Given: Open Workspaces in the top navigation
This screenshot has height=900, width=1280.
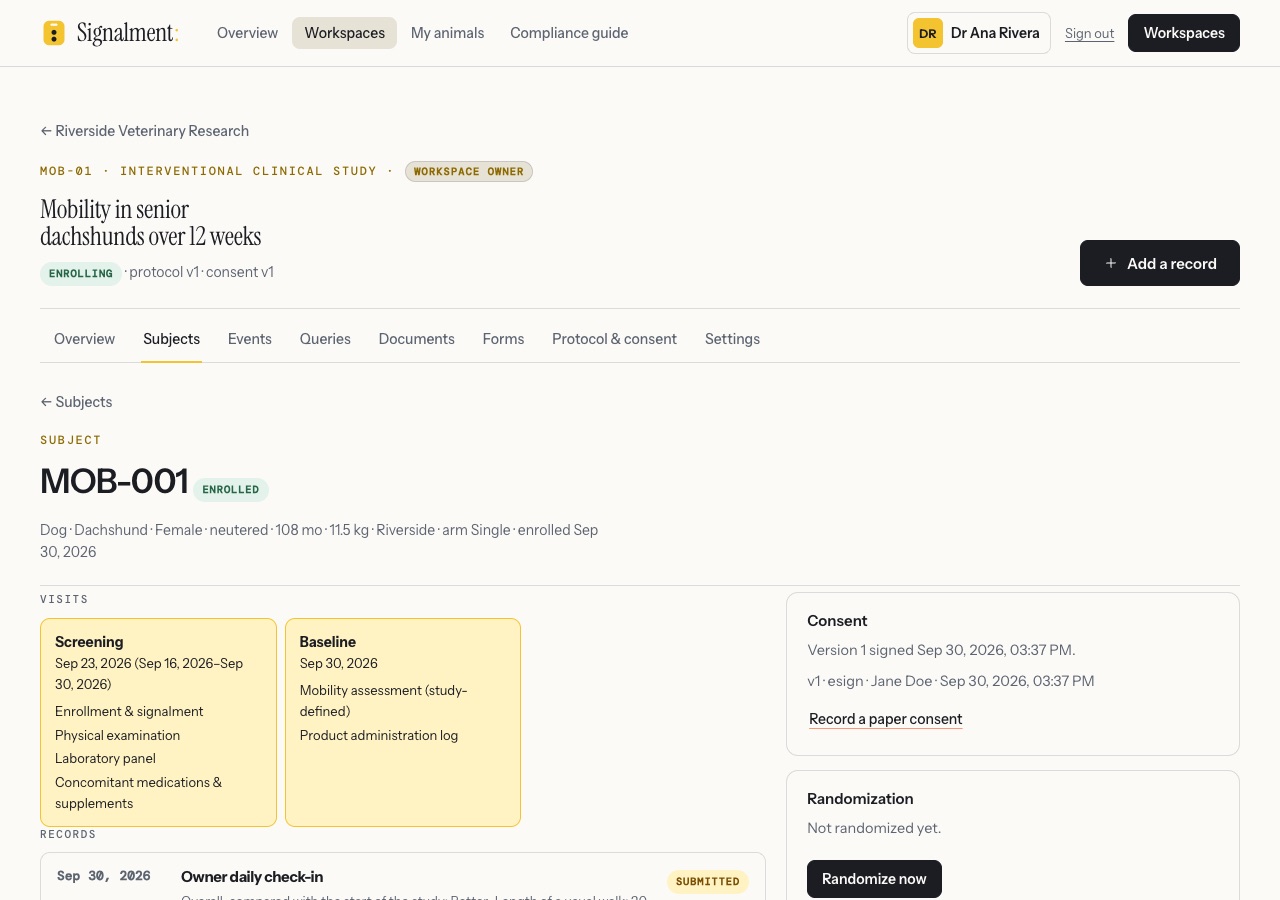Looking at the screenshot, I should coord(345,33).
